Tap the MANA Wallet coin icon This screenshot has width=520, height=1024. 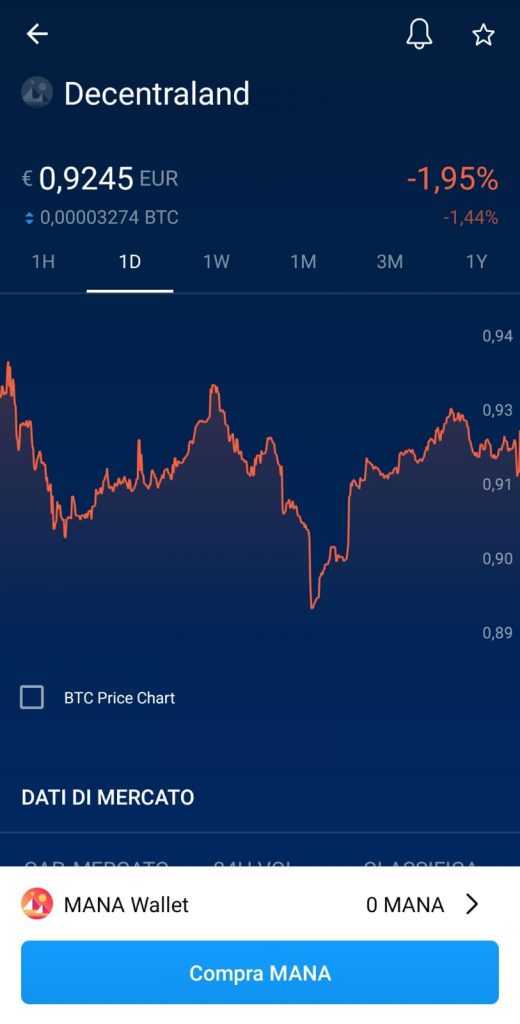[x=37, y=904]
